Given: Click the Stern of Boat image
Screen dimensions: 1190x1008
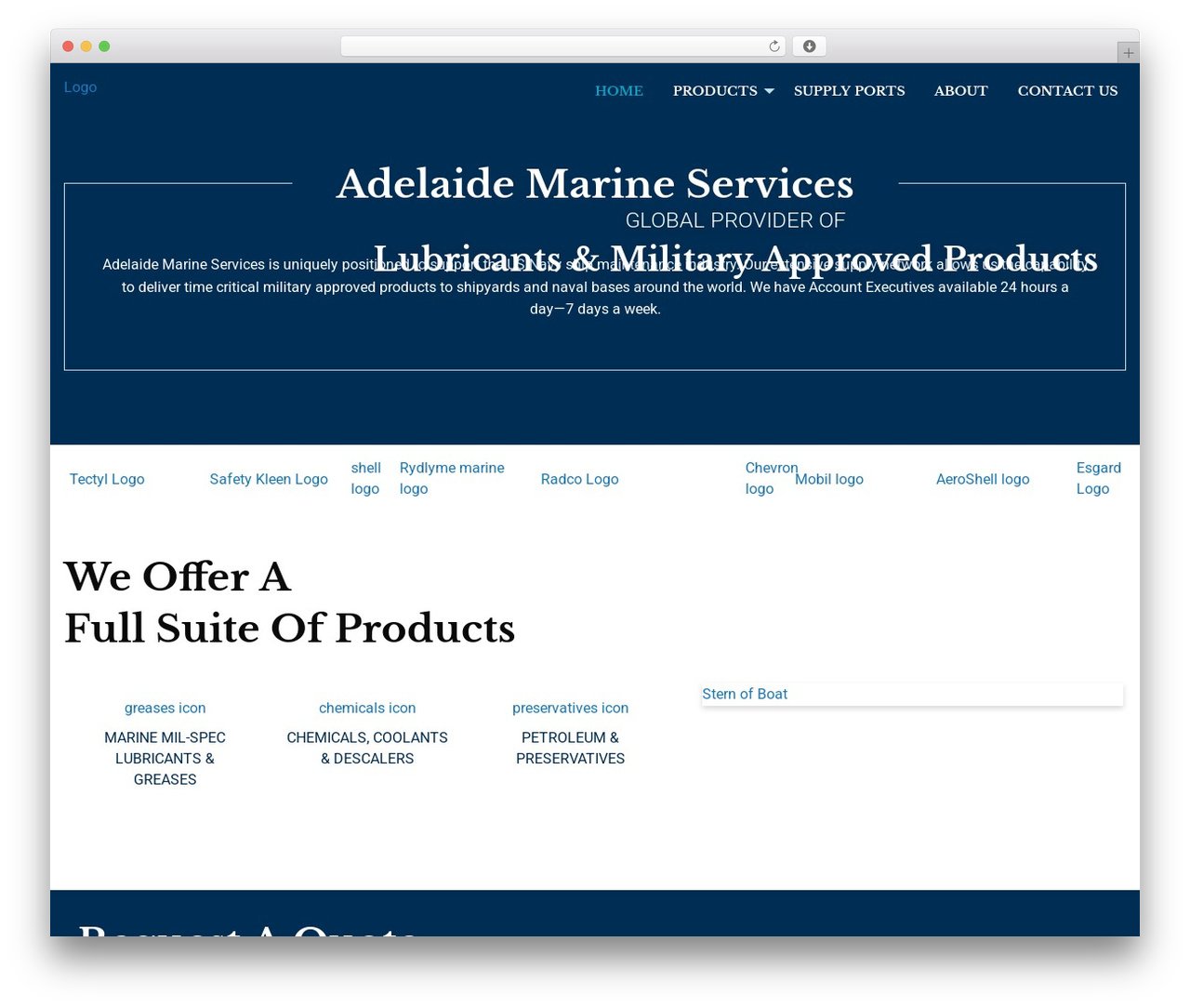Looking at the screenshot, I should click(912, 695).
